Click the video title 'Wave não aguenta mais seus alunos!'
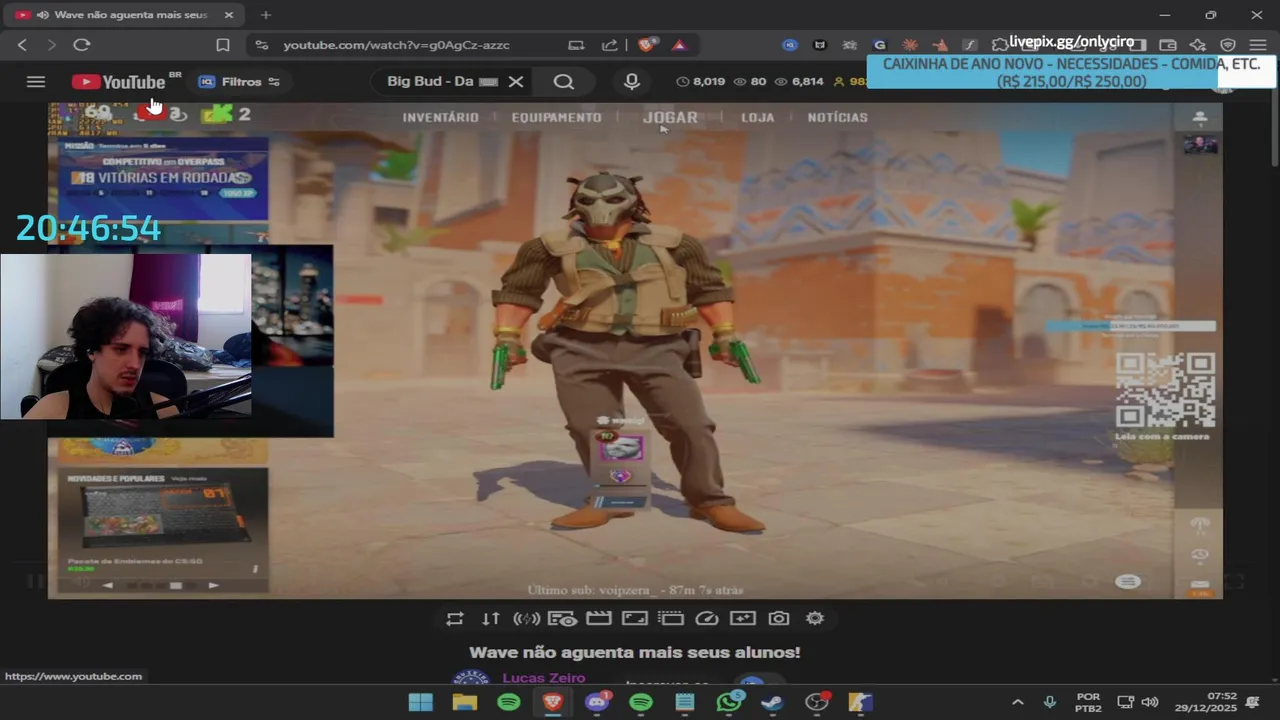Viewport: 1280px width, 720px height. click(635, 652)
